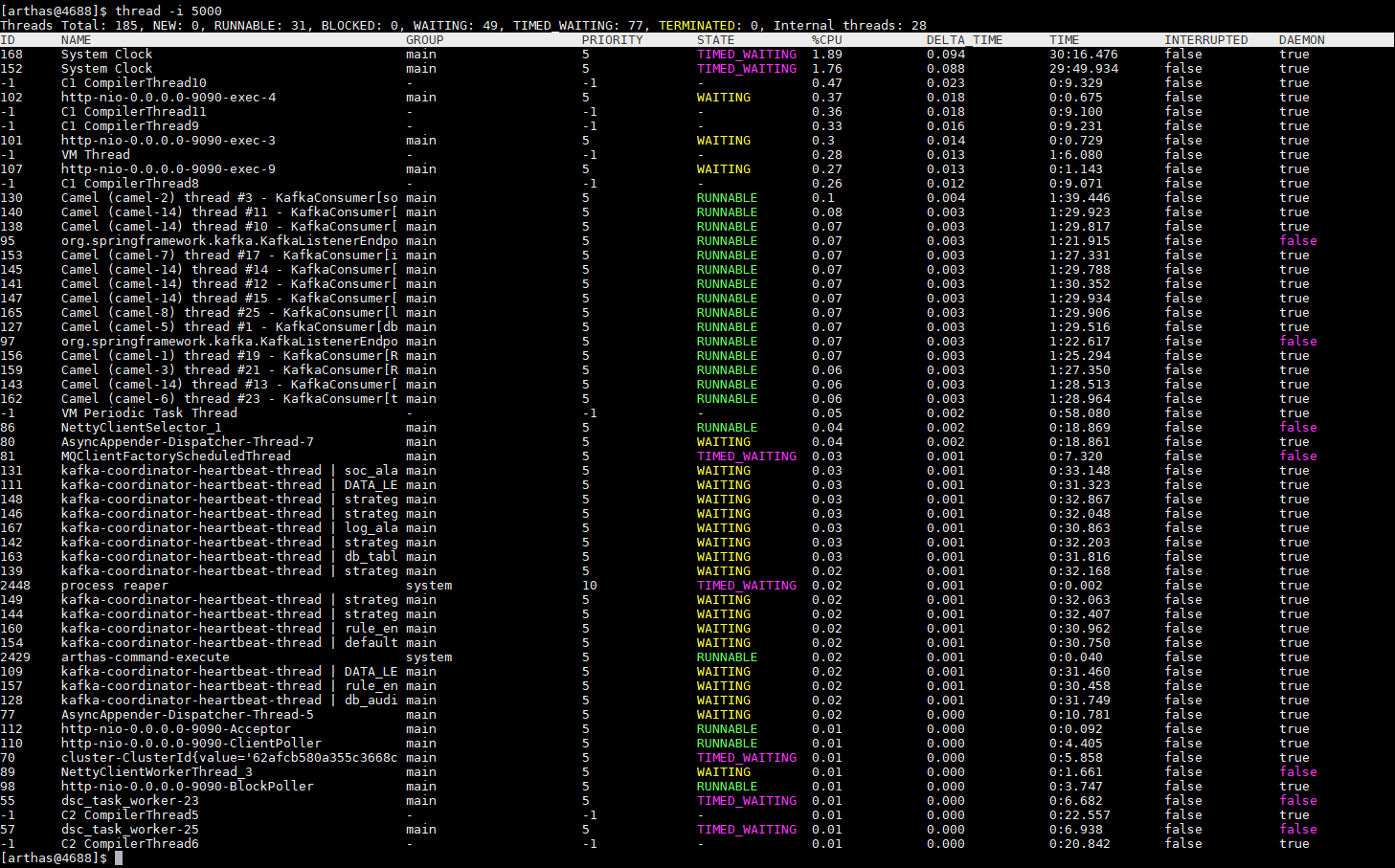Click the DELTA_TIME column header
This screenshot has height=868, width=1395.
[x=965, y=40]
